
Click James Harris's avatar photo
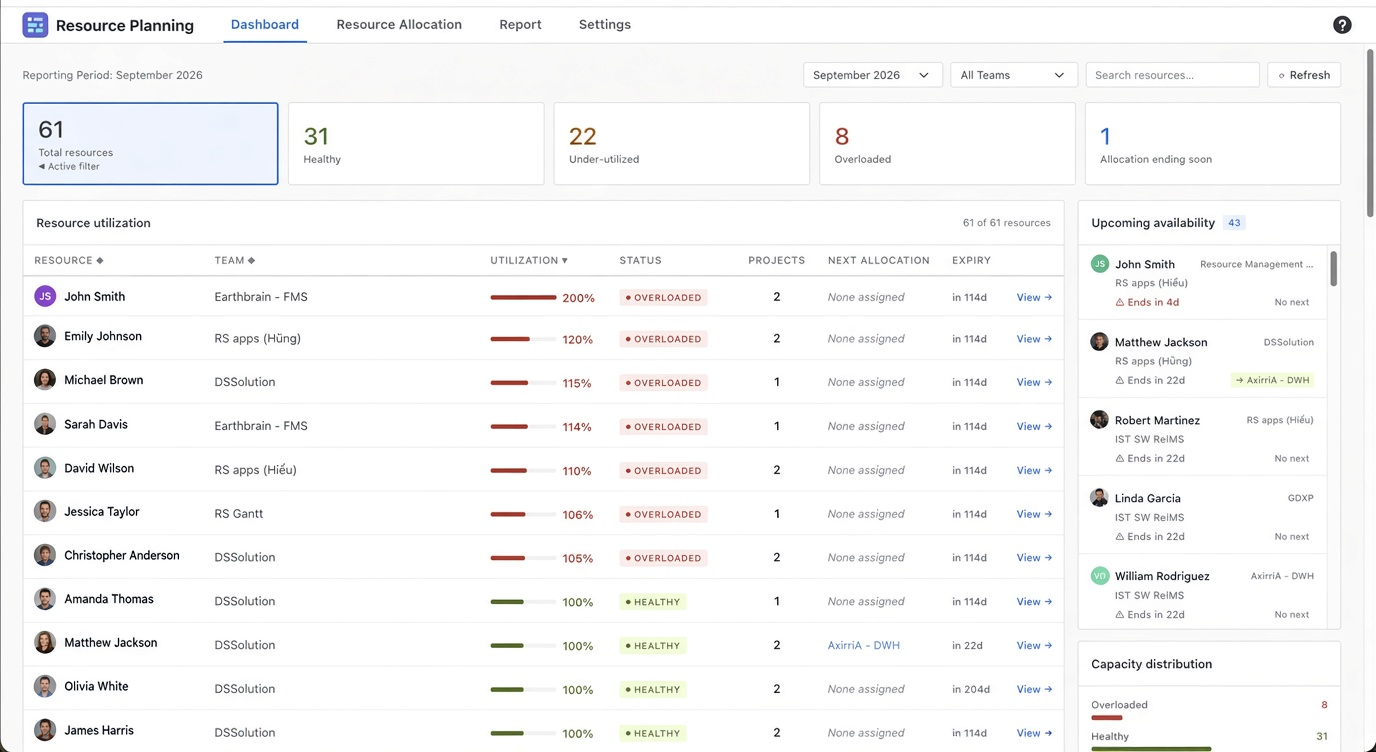point(45,730)
